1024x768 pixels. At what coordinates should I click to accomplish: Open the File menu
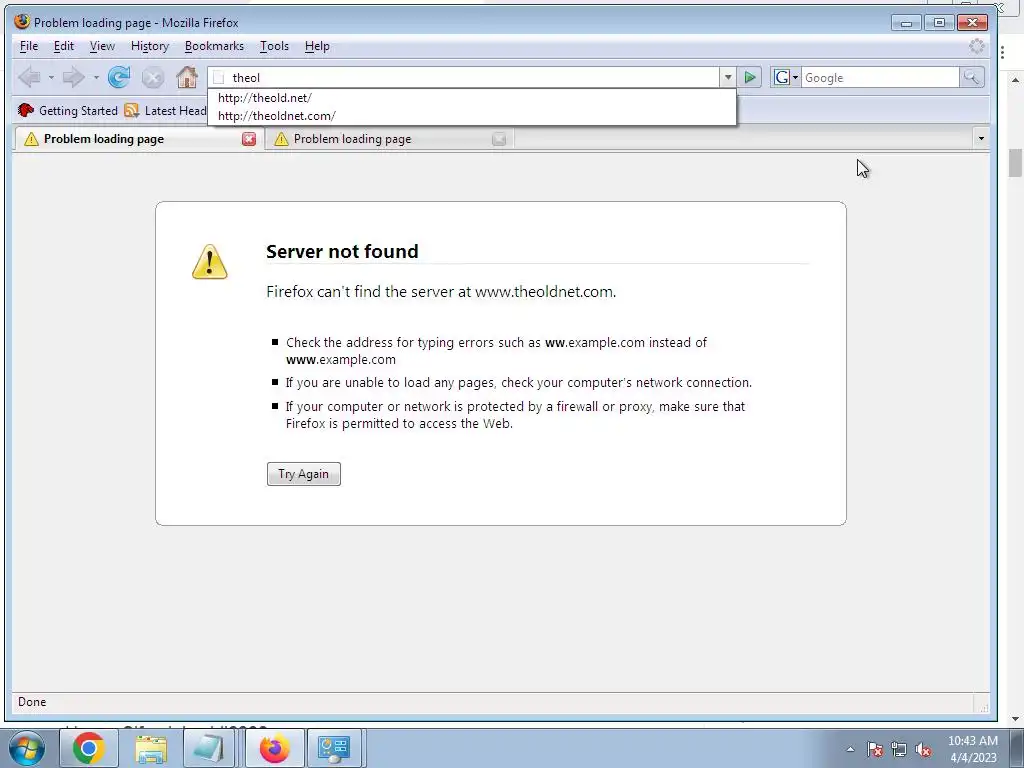(x=29, y=46)
